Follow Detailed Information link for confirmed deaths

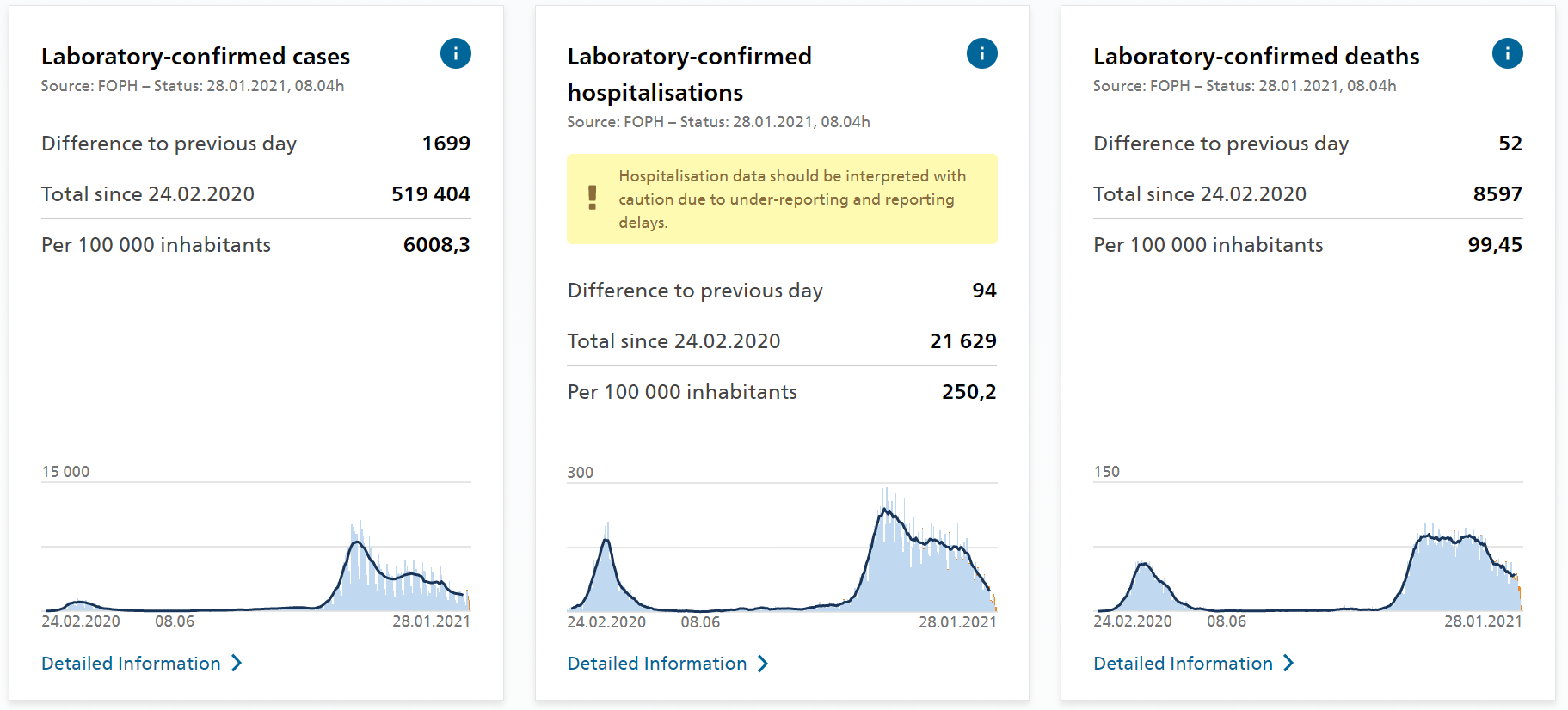click(1183, 663)
